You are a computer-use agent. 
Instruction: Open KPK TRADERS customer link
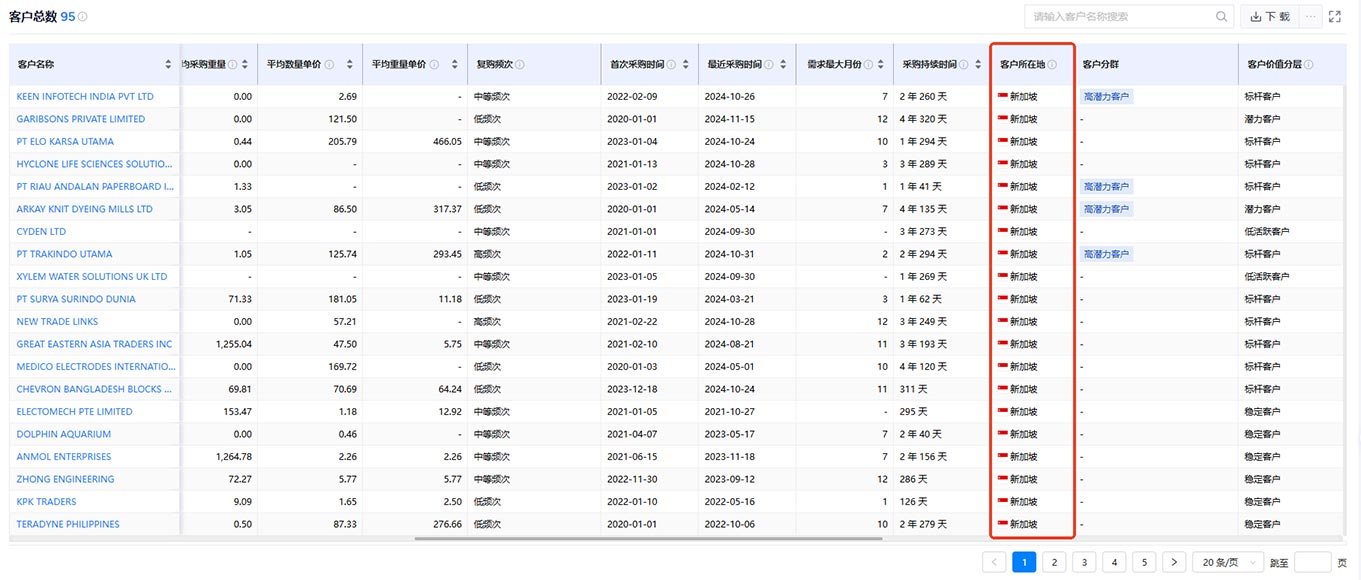coord(46,502)
